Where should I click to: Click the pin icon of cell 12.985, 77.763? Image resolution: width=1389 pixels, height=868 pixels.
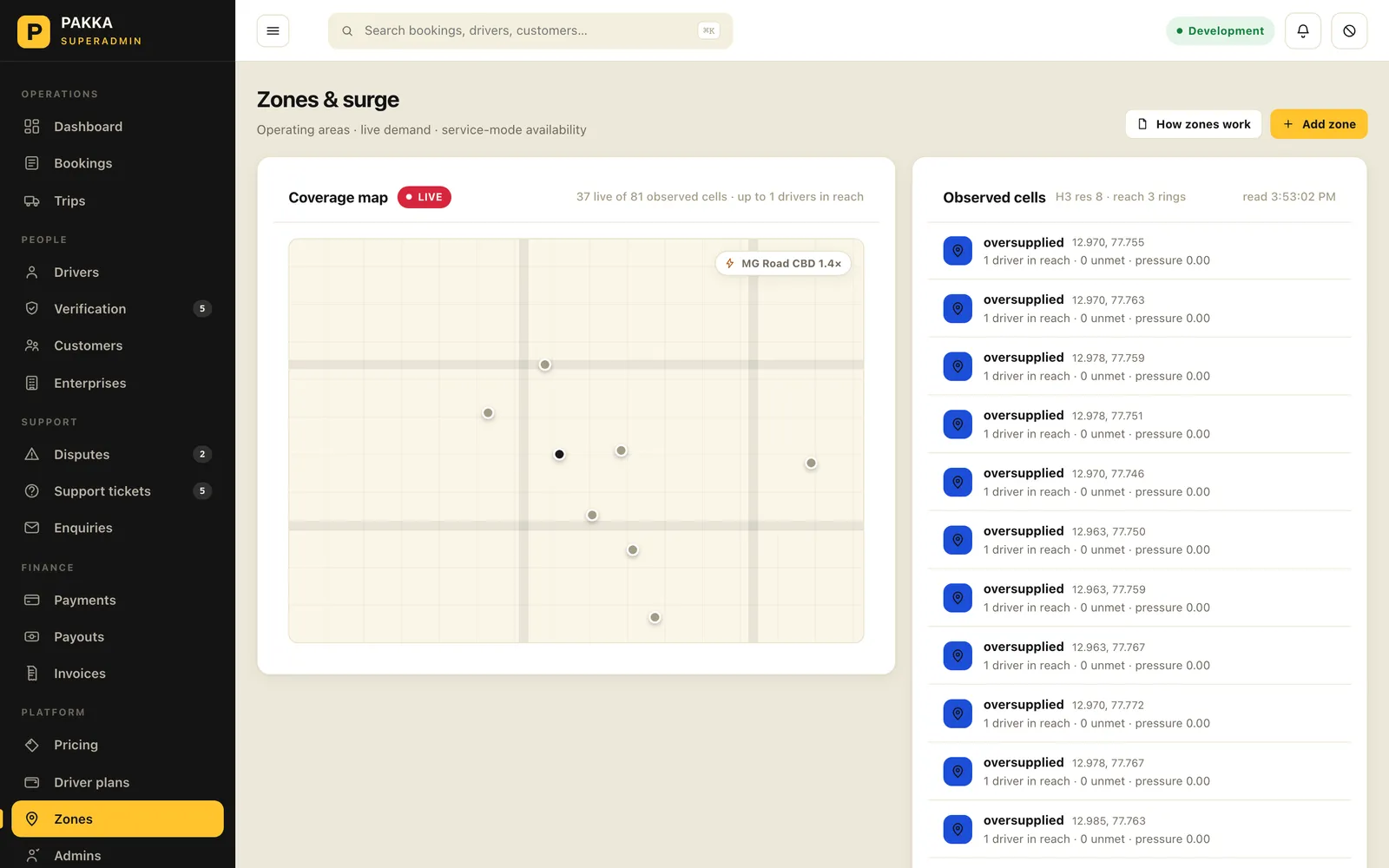click(x=958, y=829)
